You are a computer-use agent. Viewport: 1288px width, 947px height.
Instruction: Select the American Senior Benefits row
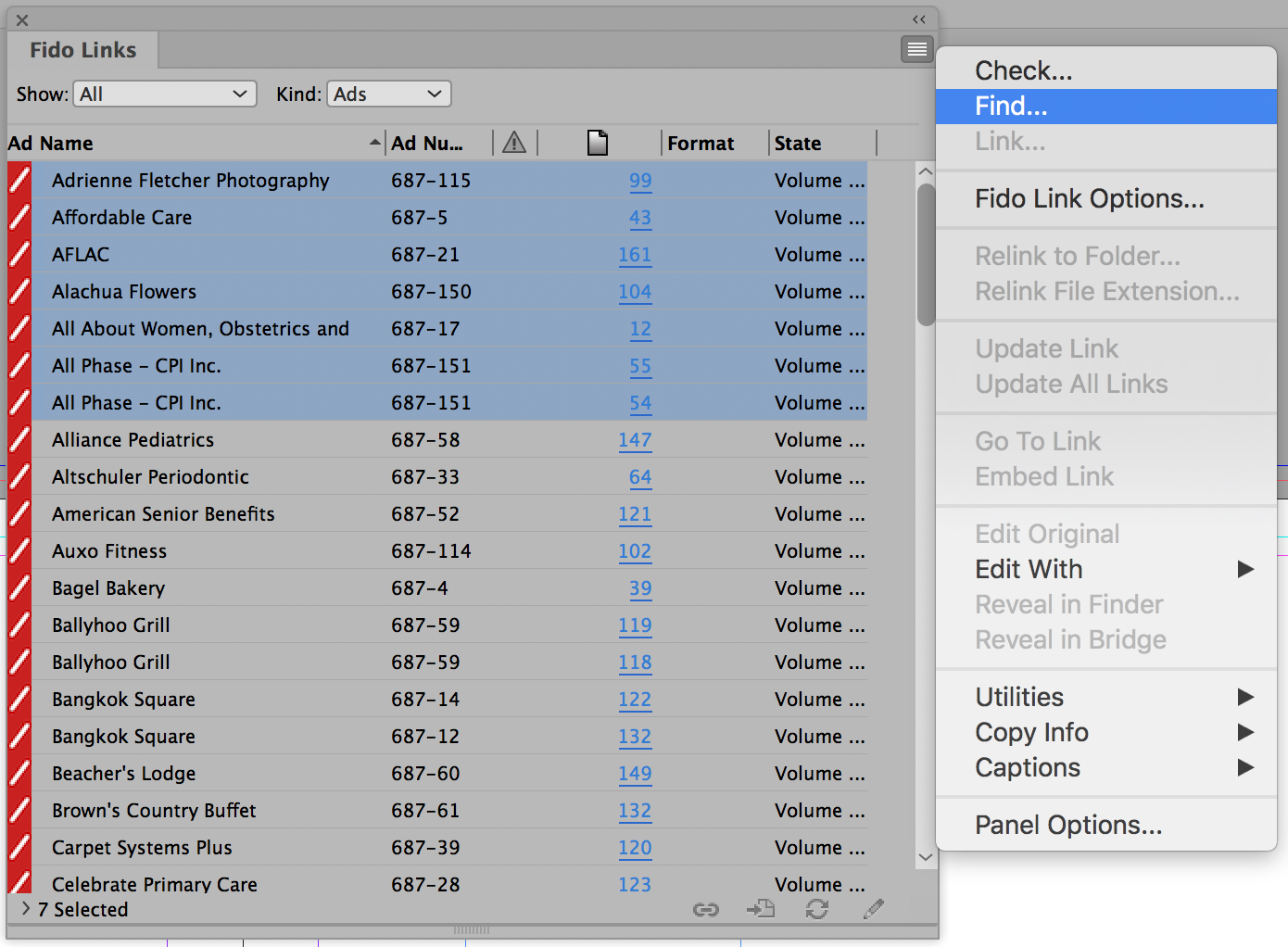point(437,513)
